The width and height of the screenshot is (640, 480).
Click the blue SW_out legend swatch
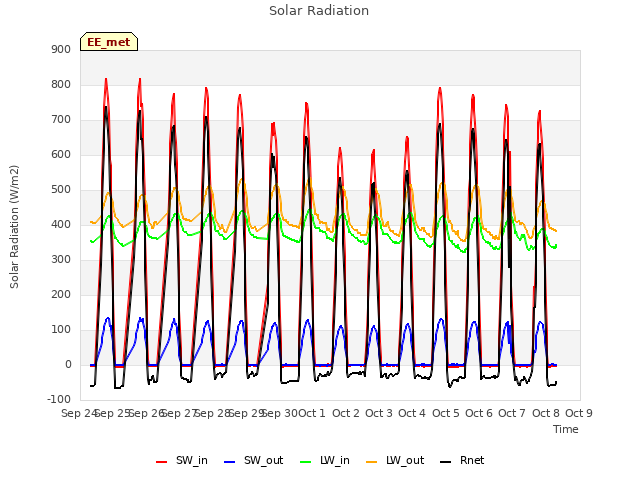tap(230, 462)
